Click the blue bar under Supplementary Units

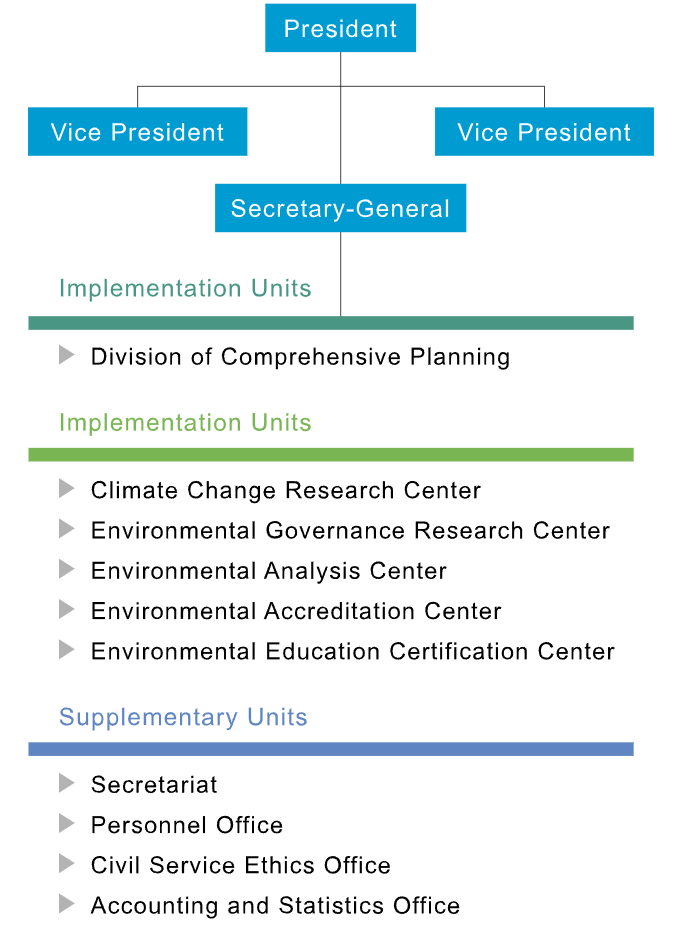pyautogui.click(x=331, y=749)
